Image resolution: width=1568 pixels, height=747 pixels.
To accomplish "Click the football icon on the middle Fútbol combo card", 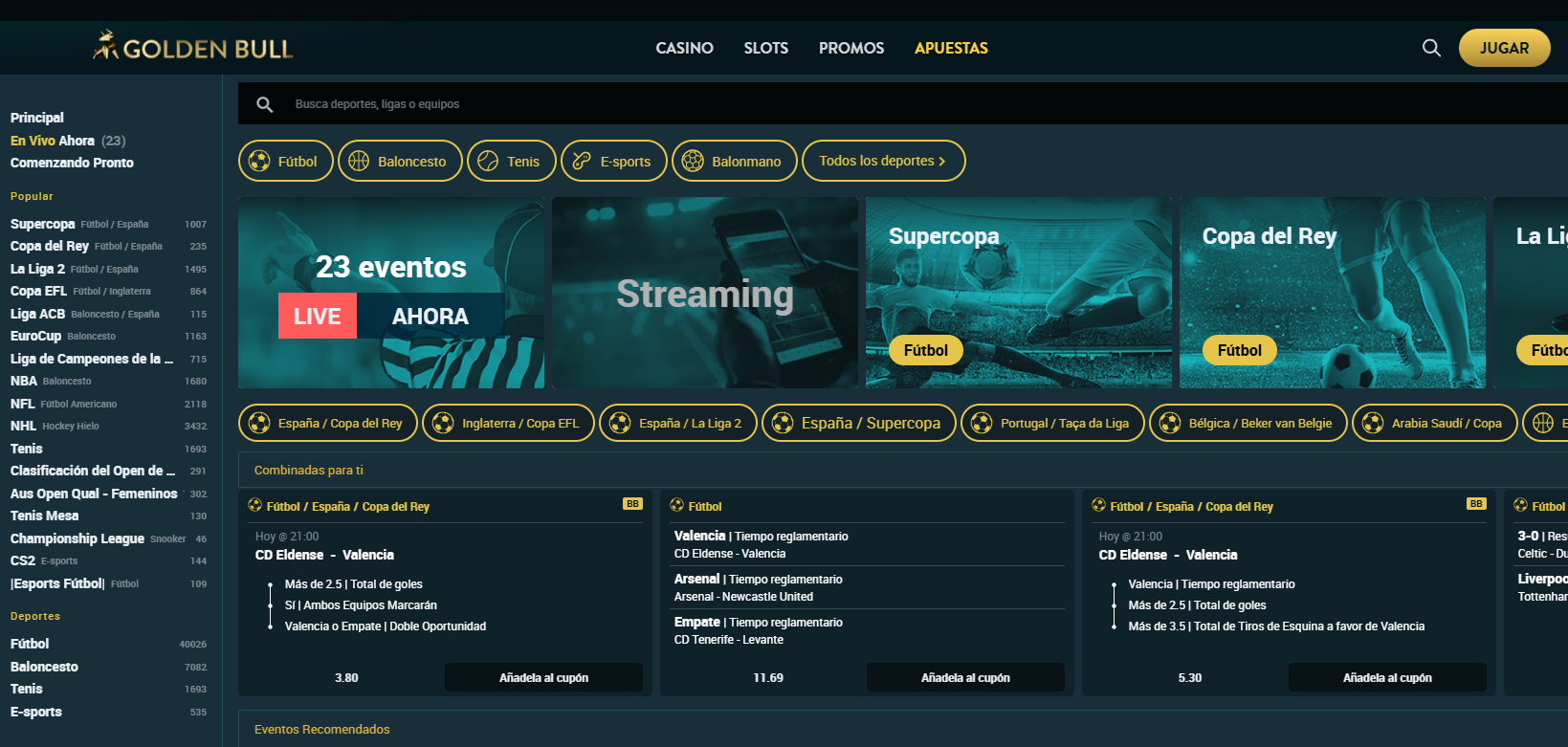I will [677, 505].
